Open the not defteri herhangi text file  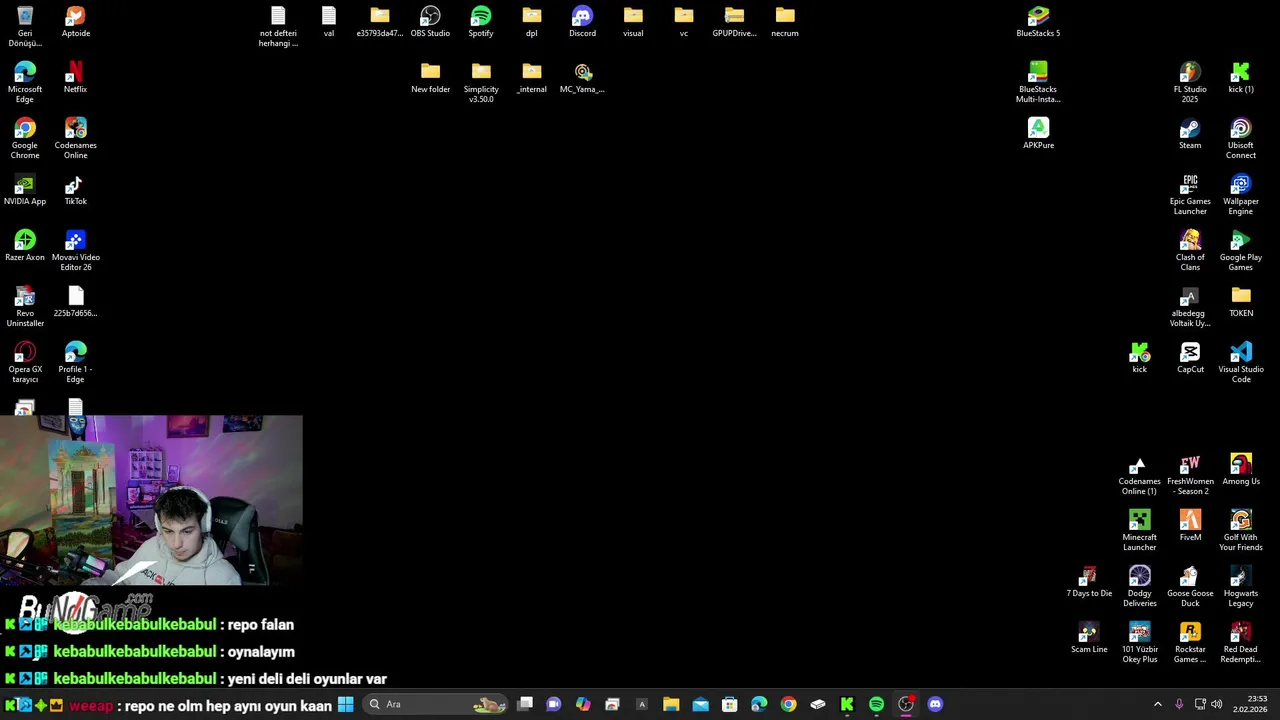pos(278,27)
